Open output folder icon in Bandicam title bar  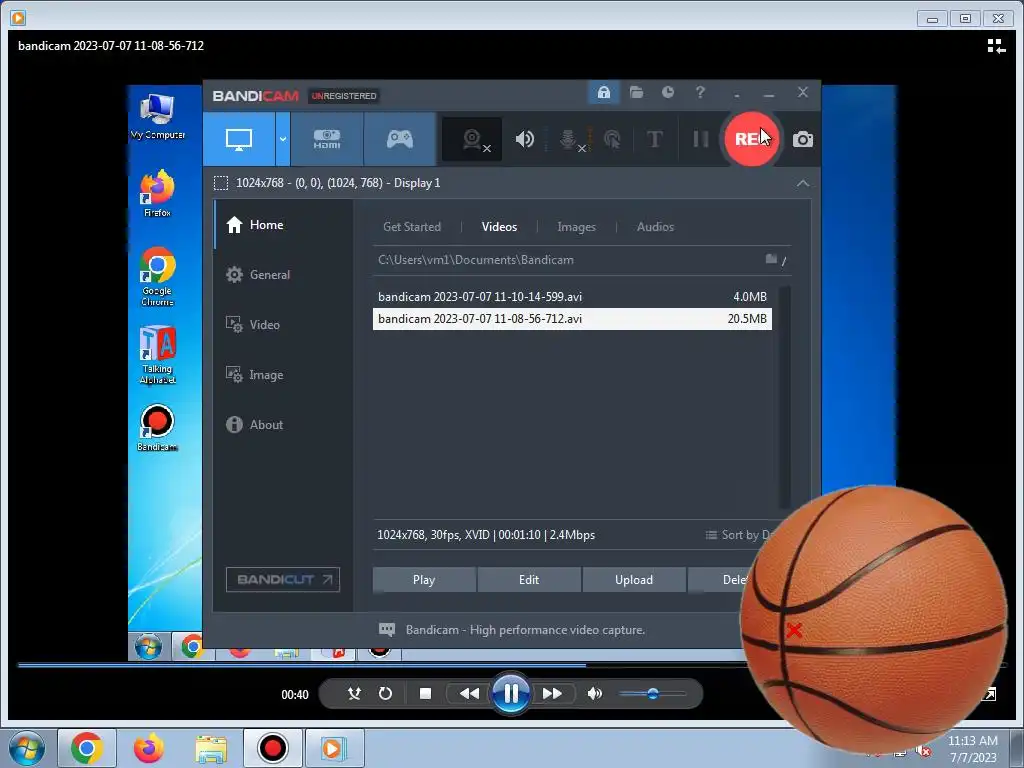[x=636, y=92]
